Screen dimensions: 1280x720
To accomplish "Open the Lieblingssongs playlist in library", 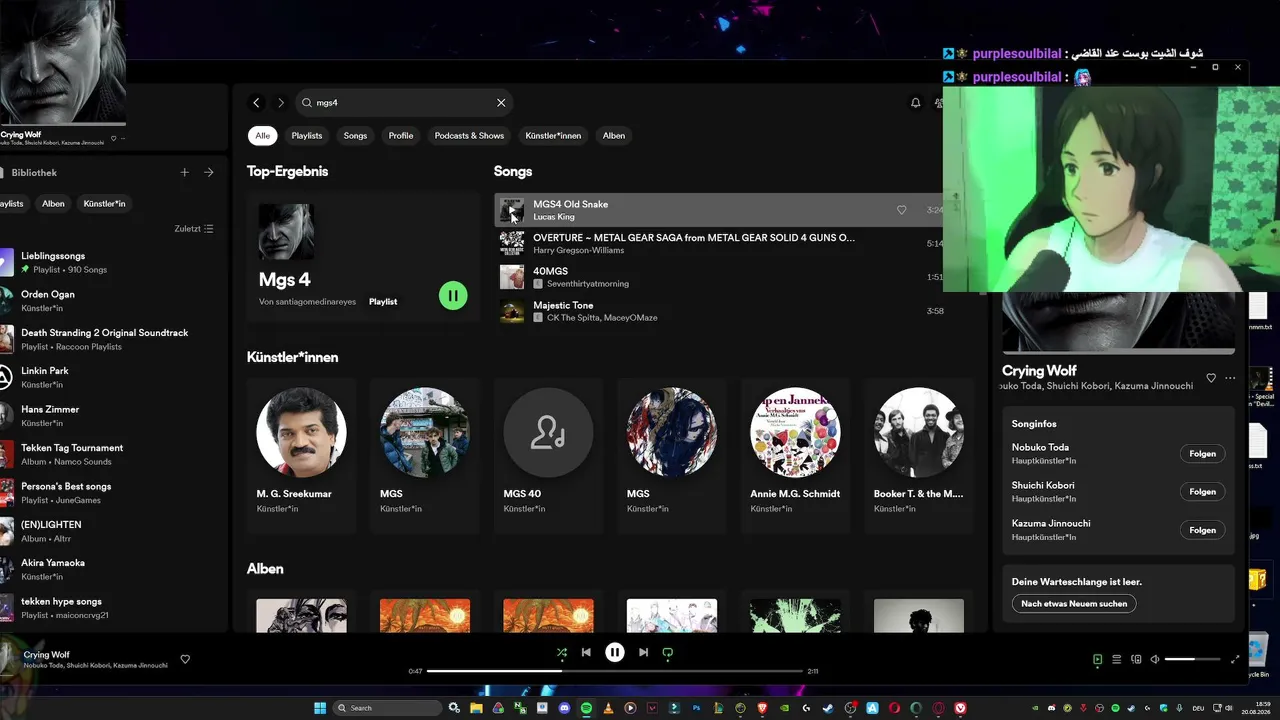I will [108, 263].
